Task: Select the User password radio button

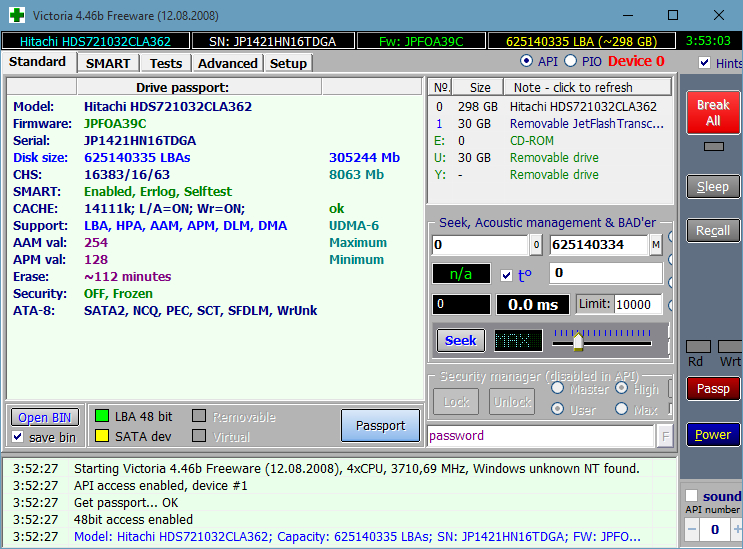Action: [558, 409]
